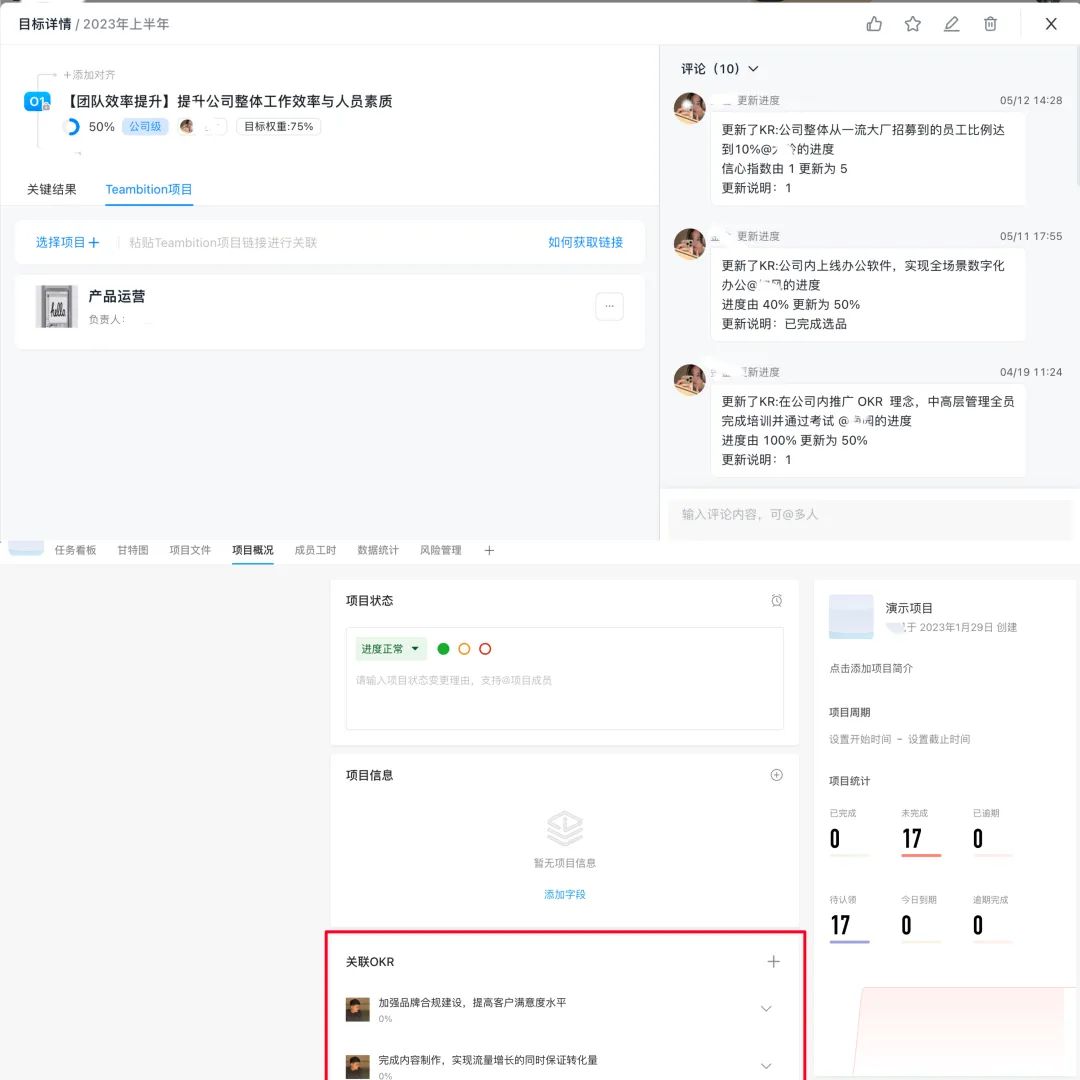Screen dimensions: 1080x1080
Task: Click the thumbs-up icon on the goal
Action: (x=874, y=23)
